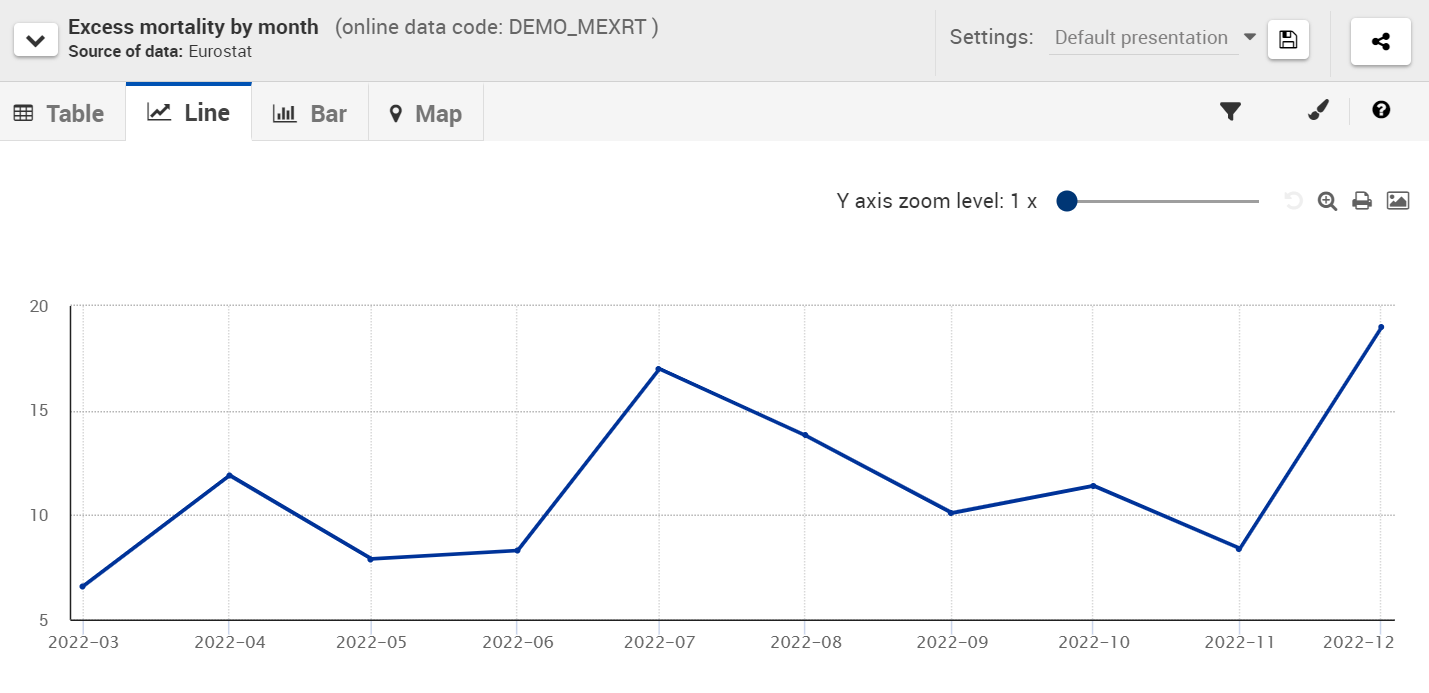
Task: Switch to the Table tab
Action: pos(59,113)
